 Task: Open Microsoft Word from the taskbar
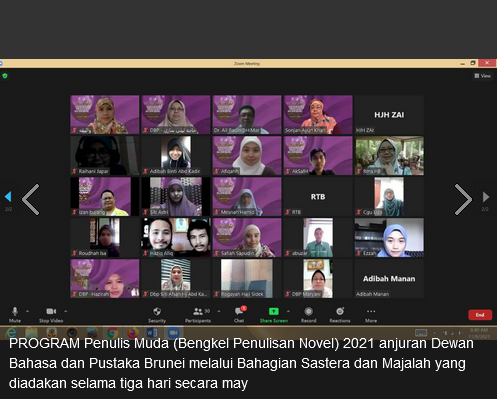point(152,332)
